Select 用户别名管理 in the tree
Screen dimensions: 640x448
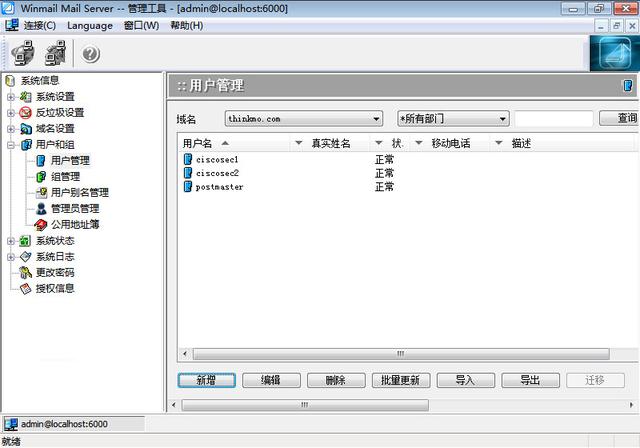pos(80,193)
